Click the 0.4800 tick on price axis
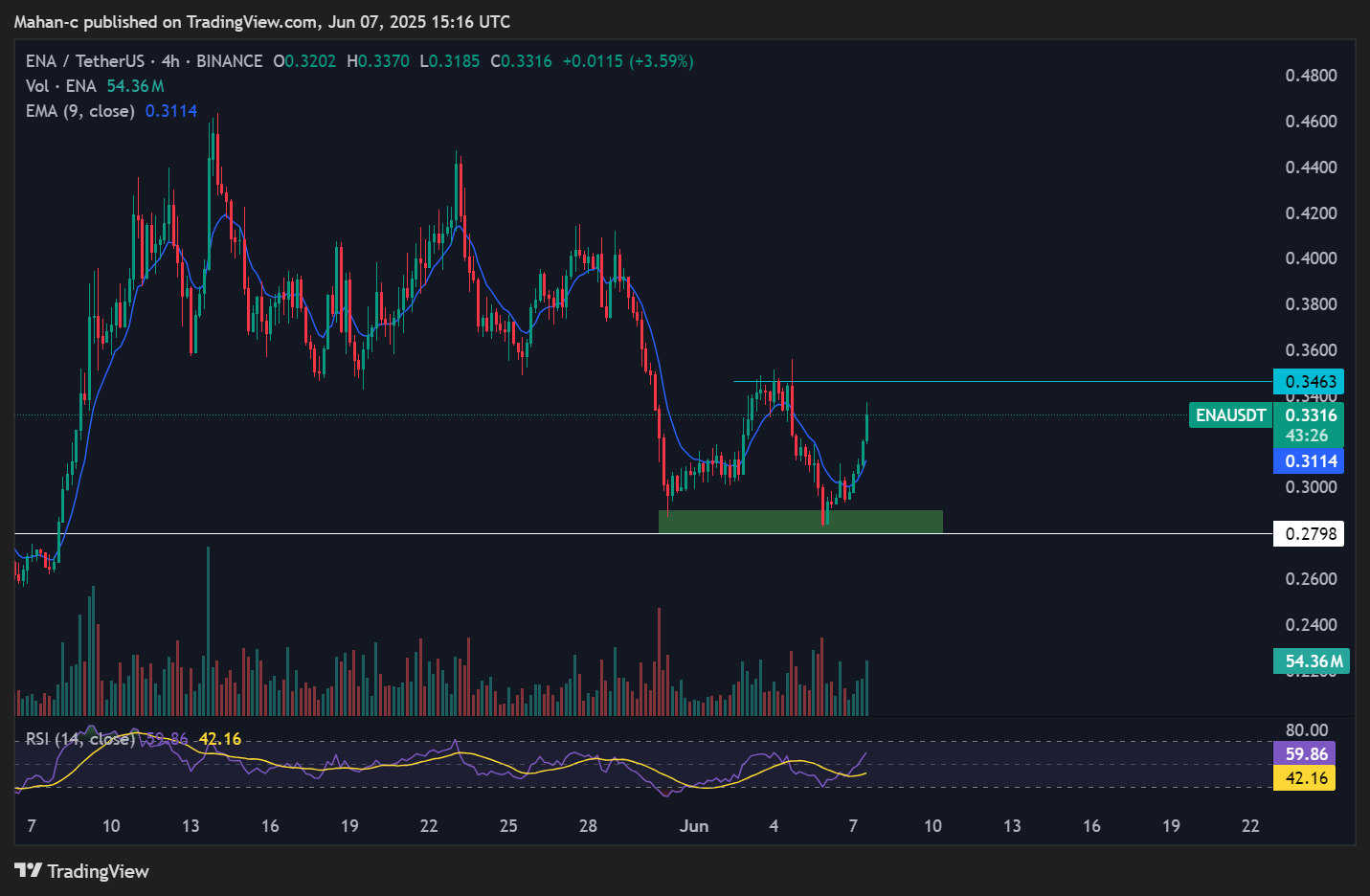 point(1311,76)
